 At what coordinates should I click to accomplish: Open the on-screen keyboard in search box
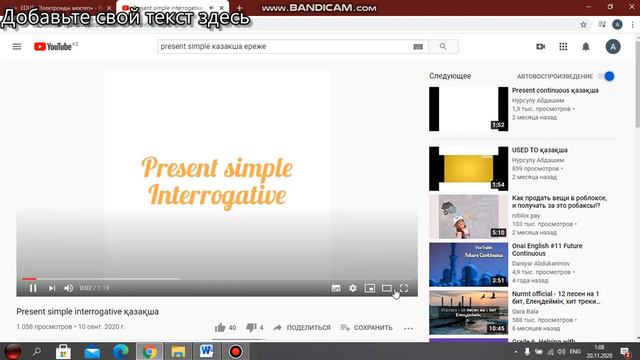[x=418, y=47]
